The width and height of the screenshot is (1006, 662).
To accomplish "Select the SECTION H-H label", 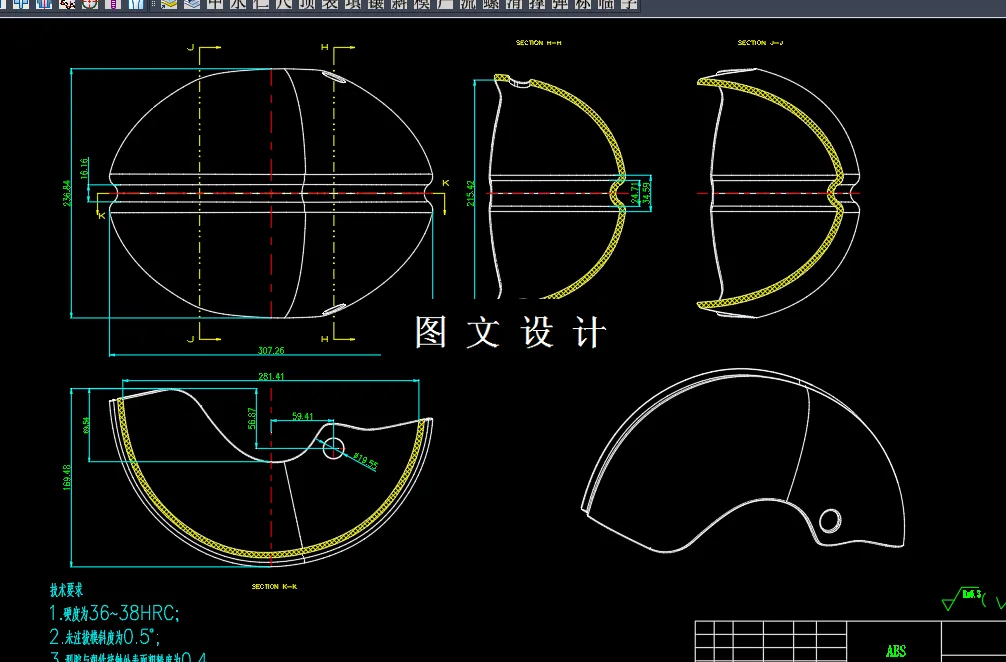I will (x=538, y=43).
